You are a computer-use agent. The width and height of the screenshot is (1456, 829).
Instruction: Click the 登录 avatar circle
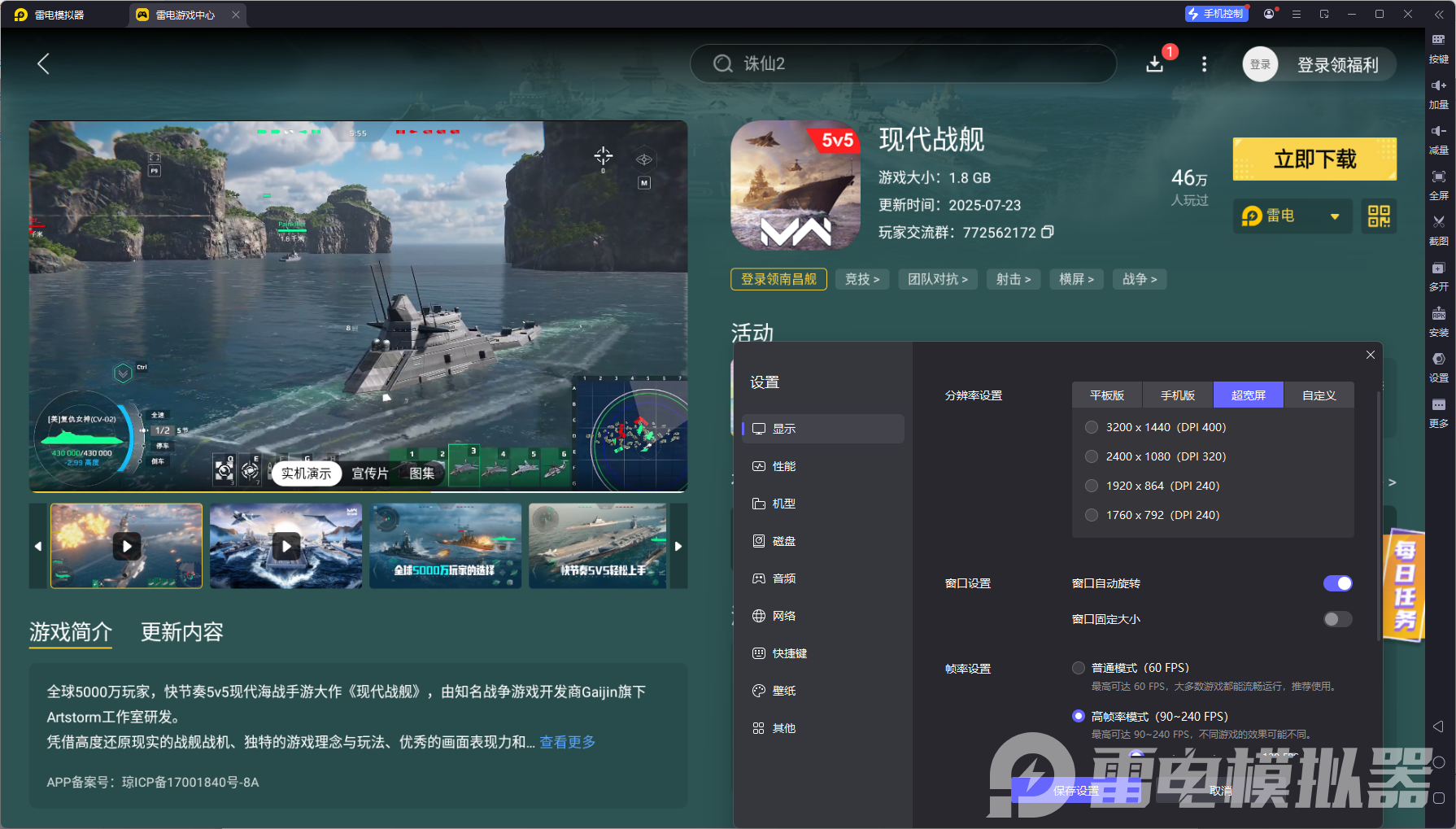pos(1260,64)
